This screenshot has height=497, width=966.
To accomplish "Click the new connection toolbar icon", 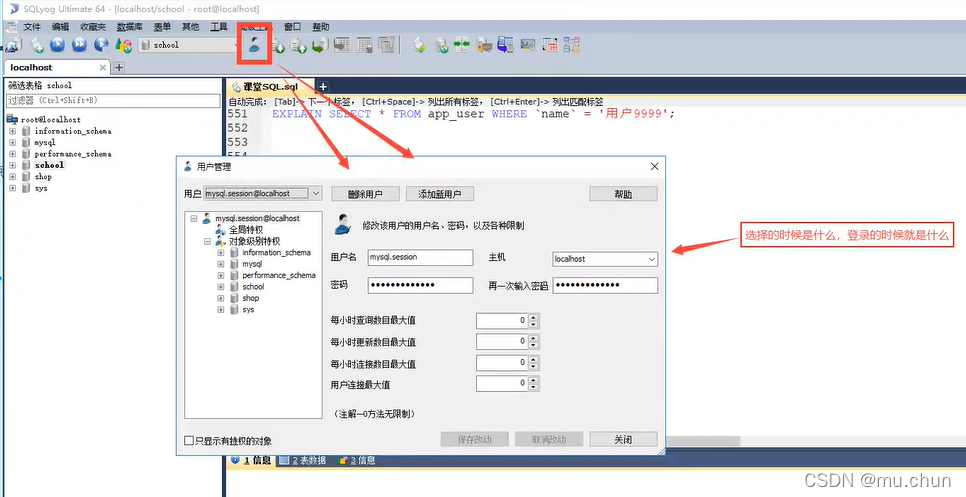I will coord(14,44).
